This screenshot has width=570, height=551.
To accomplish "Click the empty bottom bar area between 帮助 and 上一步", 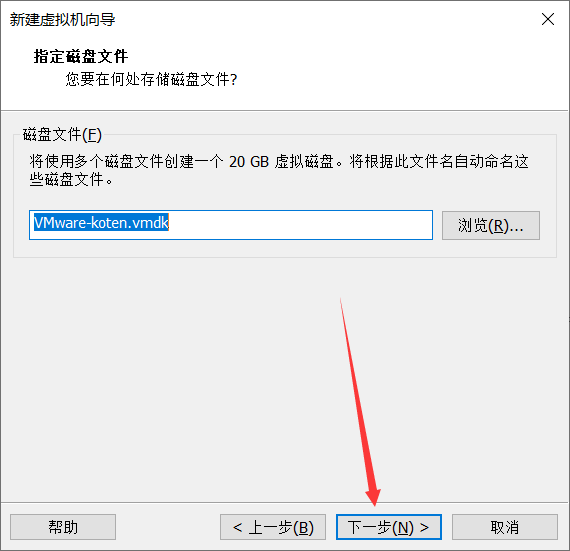I will pos(168,527).
